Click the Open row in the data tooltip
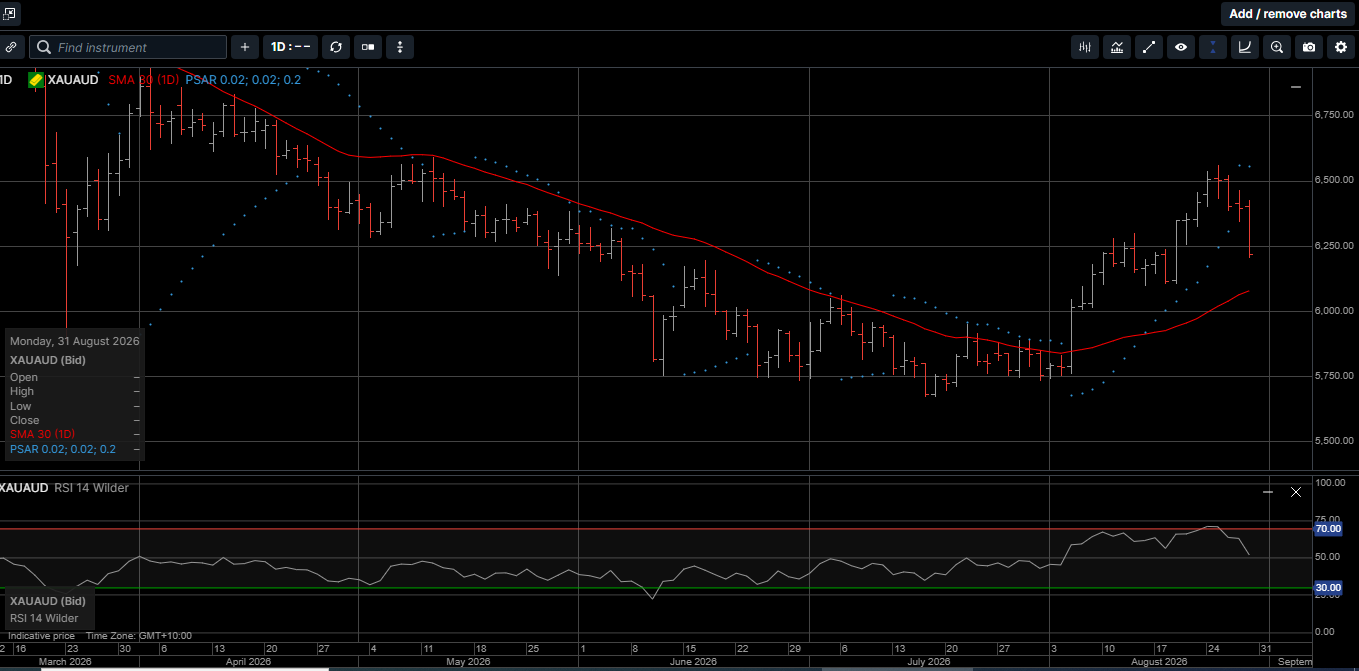Viewport: 1359px width, 671px height. [x=74, y=377]
